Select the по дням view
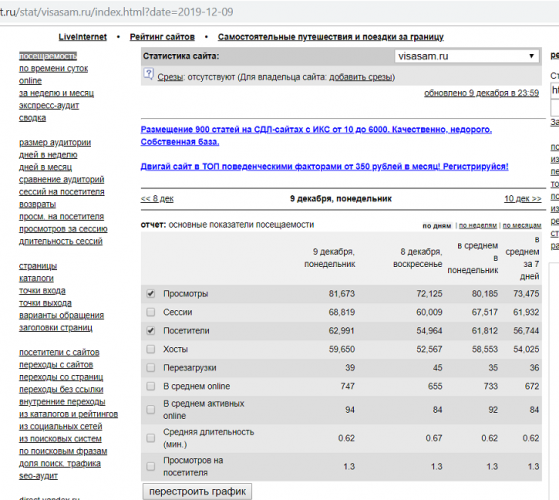Image resolution: width=559 pixels, height=500 pixels. 437,226
